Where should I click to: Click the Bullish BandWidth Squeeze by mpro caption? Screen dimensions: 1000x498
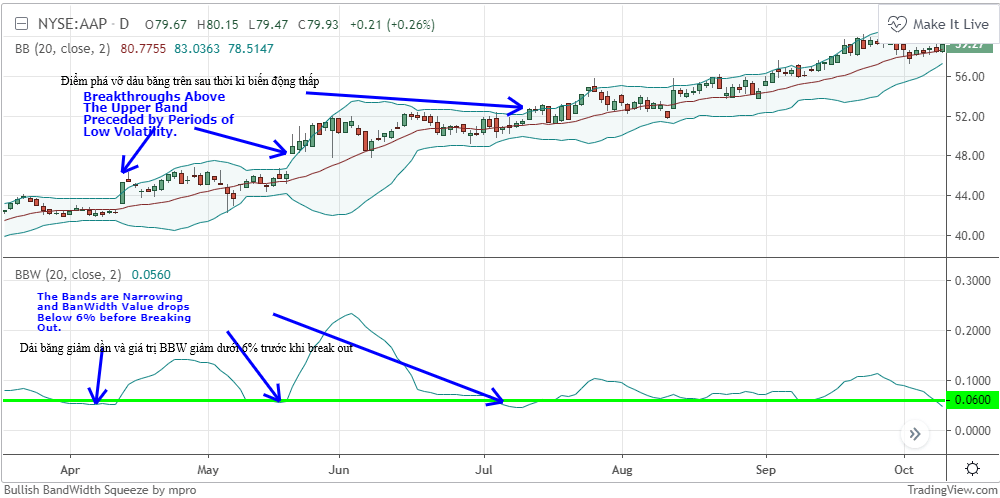click(x=100, y=490)
